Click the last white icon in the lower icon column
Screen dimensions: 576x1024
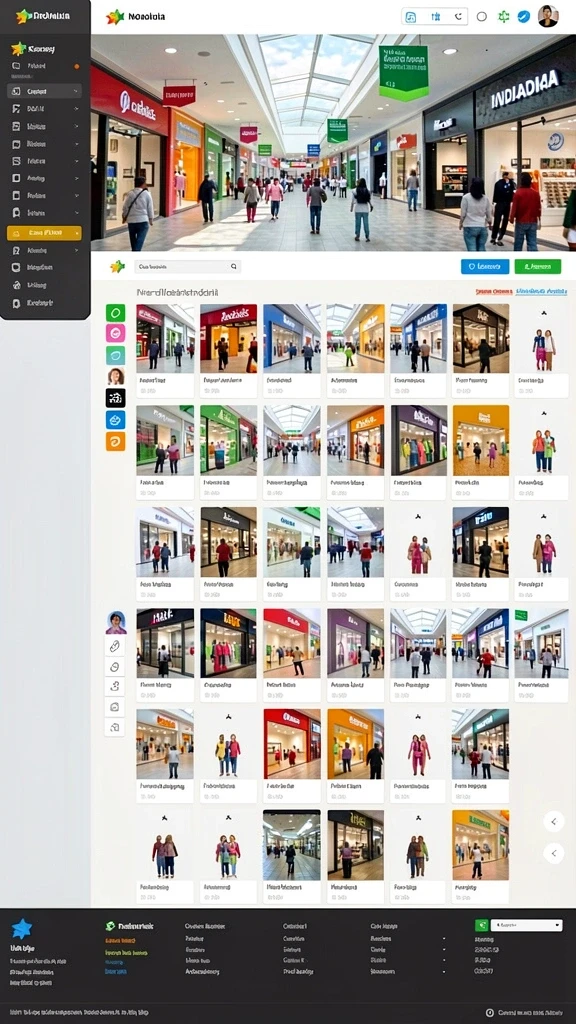tap(114, 727)
